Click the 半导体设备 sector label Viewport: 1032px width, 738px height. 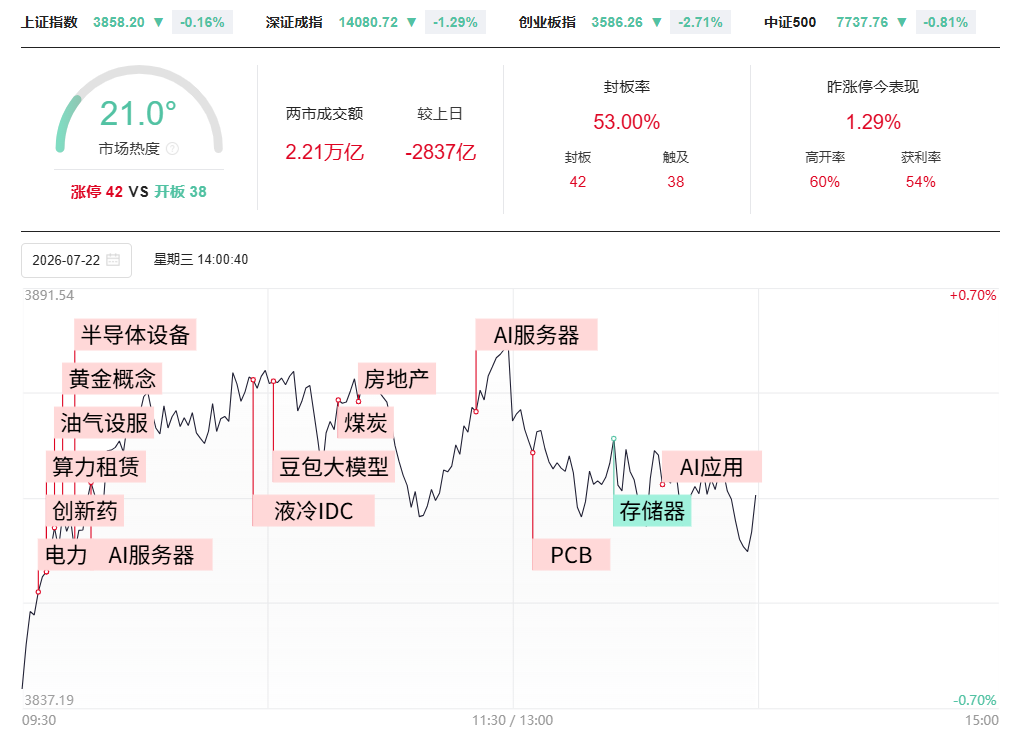pos(135,335)
